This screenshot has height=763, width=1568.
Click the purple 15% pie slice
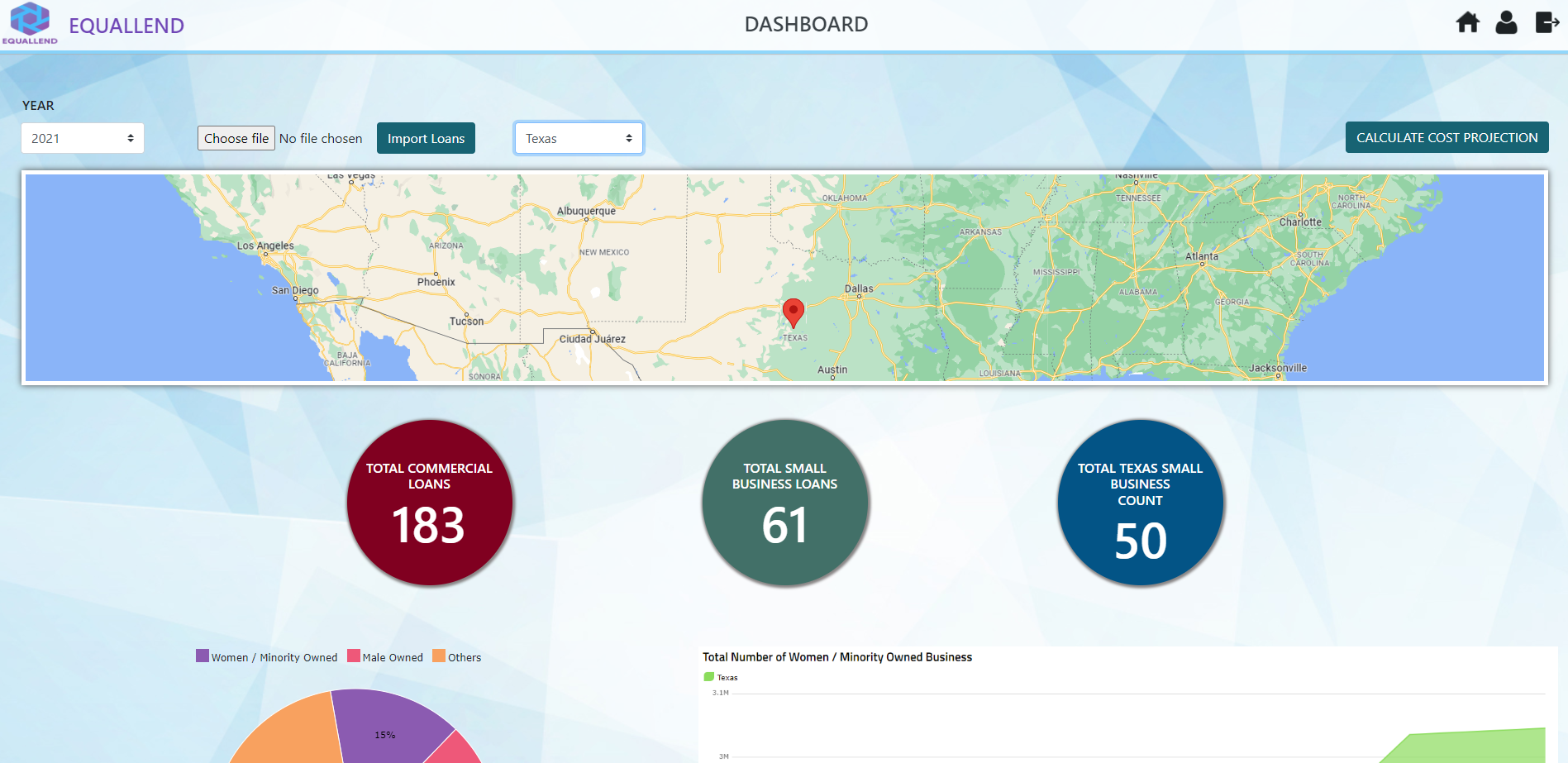point(388,727)
